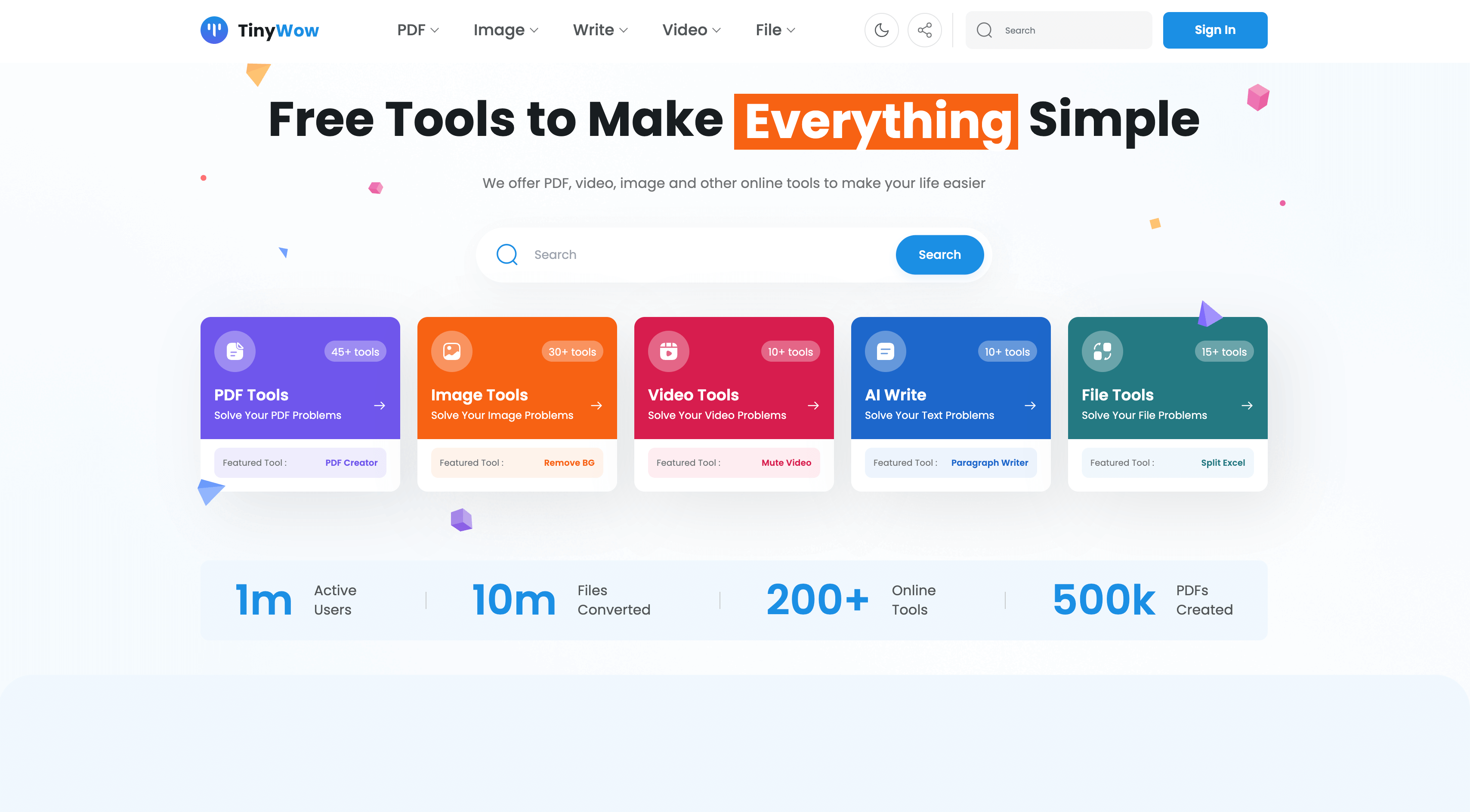Click the arrow on Video Tools card
Image resolution: width=1470 pixels, height=812 pixels.
[813, 406]
